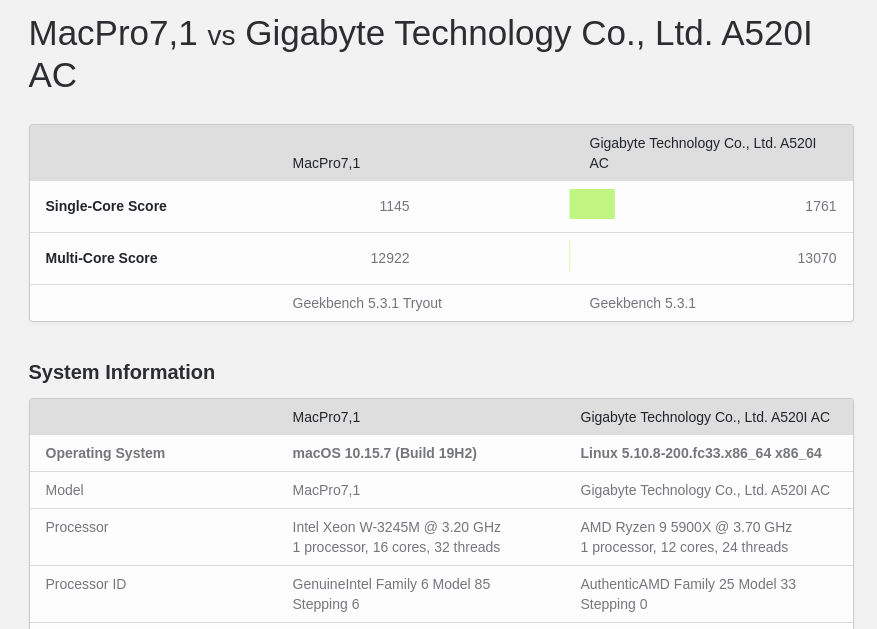The image size is (877, 629).
Task: Click MacPro7,1 value in the Model row
Action: pos(326,490)
